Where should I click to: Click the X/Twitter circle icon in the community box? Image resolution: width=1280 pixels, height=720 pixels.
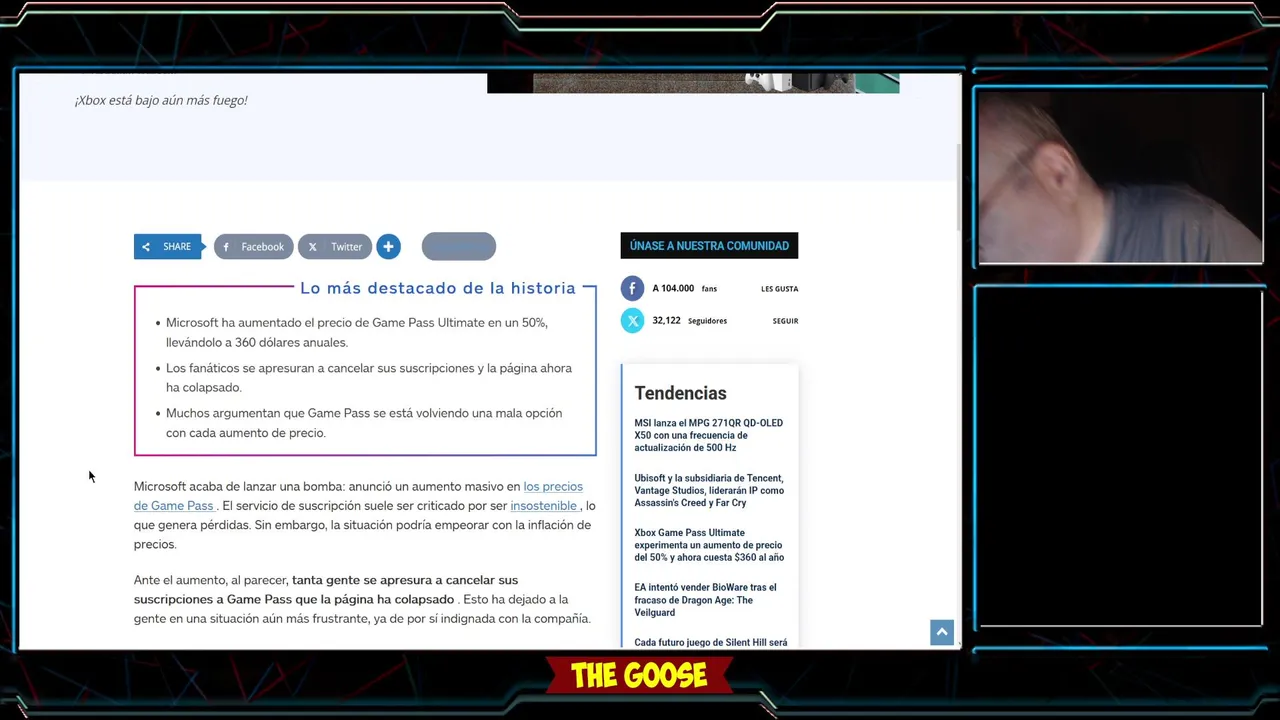pos(632,320)
